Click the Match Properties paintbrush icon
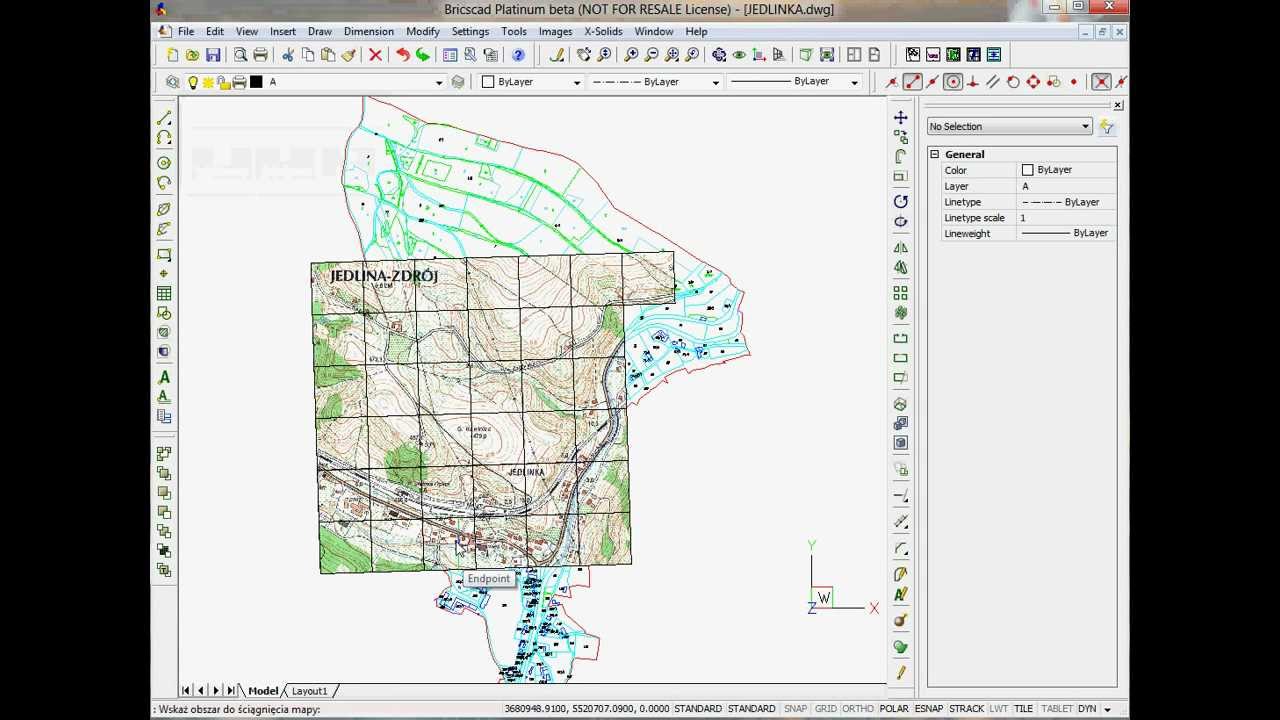The height and width of the screenshot is (720, 1280). 348,55
